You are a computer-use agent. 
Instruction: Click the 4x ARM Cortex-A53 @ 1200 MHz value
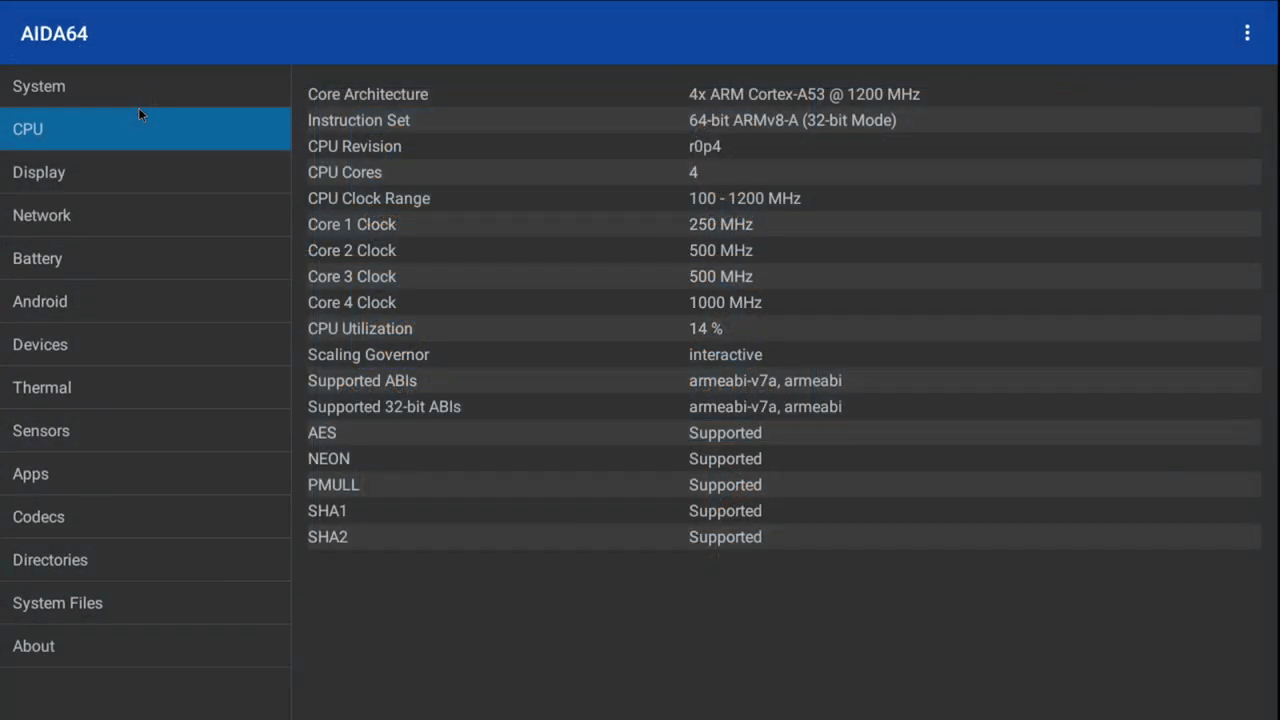pos(804,94)
